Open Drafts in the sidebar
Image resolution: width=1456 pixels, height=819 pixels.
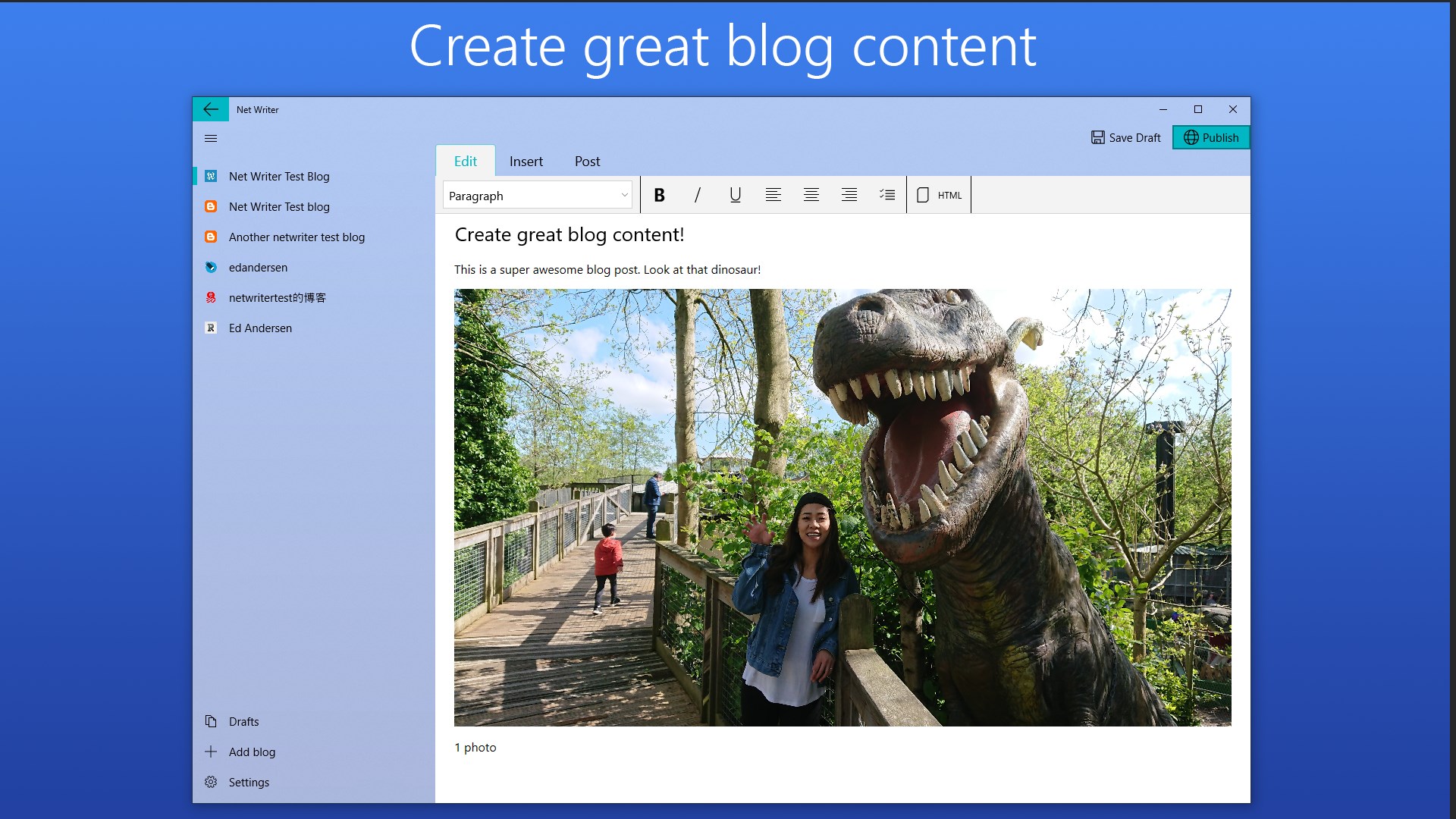pyautogui.click(x=243, y=721)
